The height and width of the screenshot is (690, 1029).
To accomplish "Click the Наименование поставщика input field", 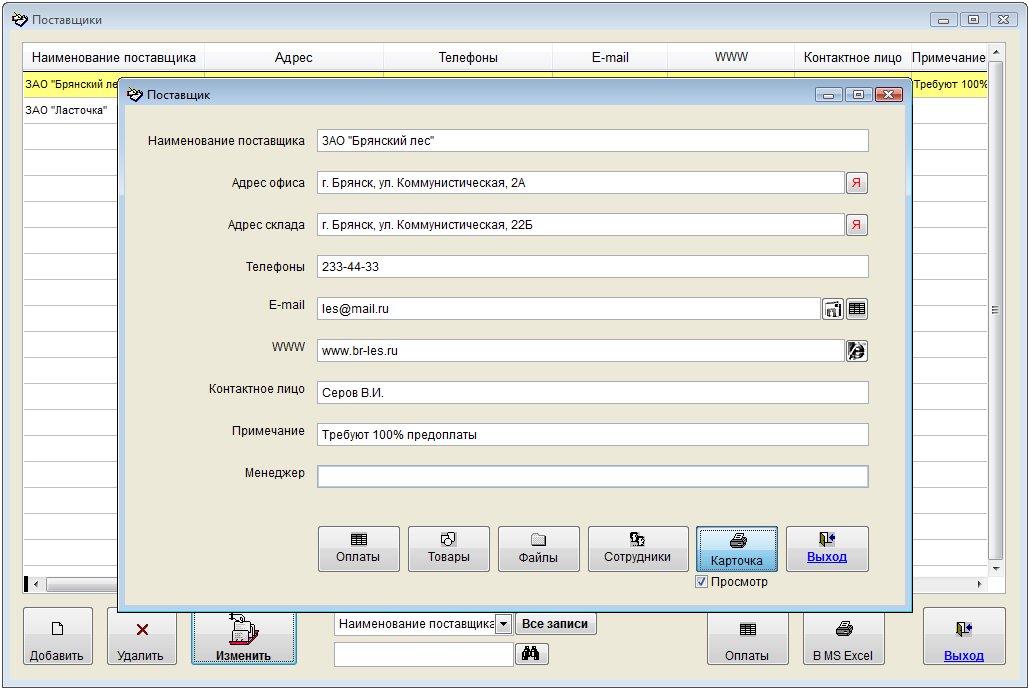I will click(x=593, y=140).
